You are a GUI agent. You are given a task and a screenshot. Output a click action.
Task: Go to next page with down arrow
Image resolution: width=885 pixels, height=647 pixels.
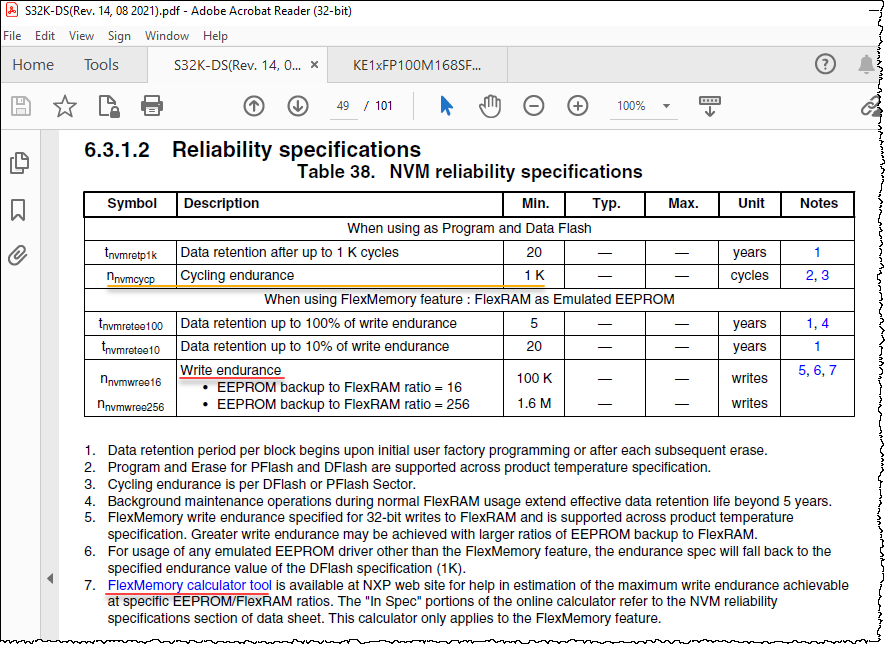tap(298, 106)
